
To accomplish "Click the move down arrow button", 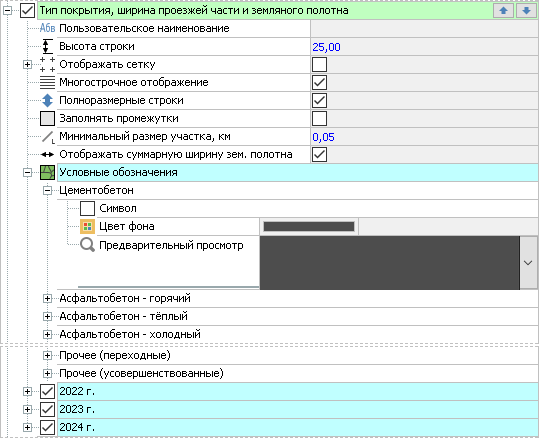I will (x=526, y=11).
